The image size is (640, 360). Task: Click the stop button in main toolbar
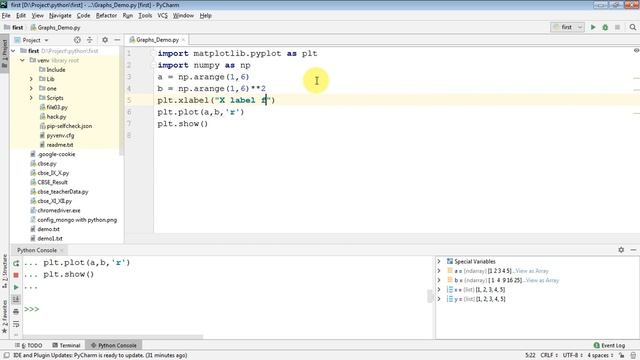click(x=617, y=27)
